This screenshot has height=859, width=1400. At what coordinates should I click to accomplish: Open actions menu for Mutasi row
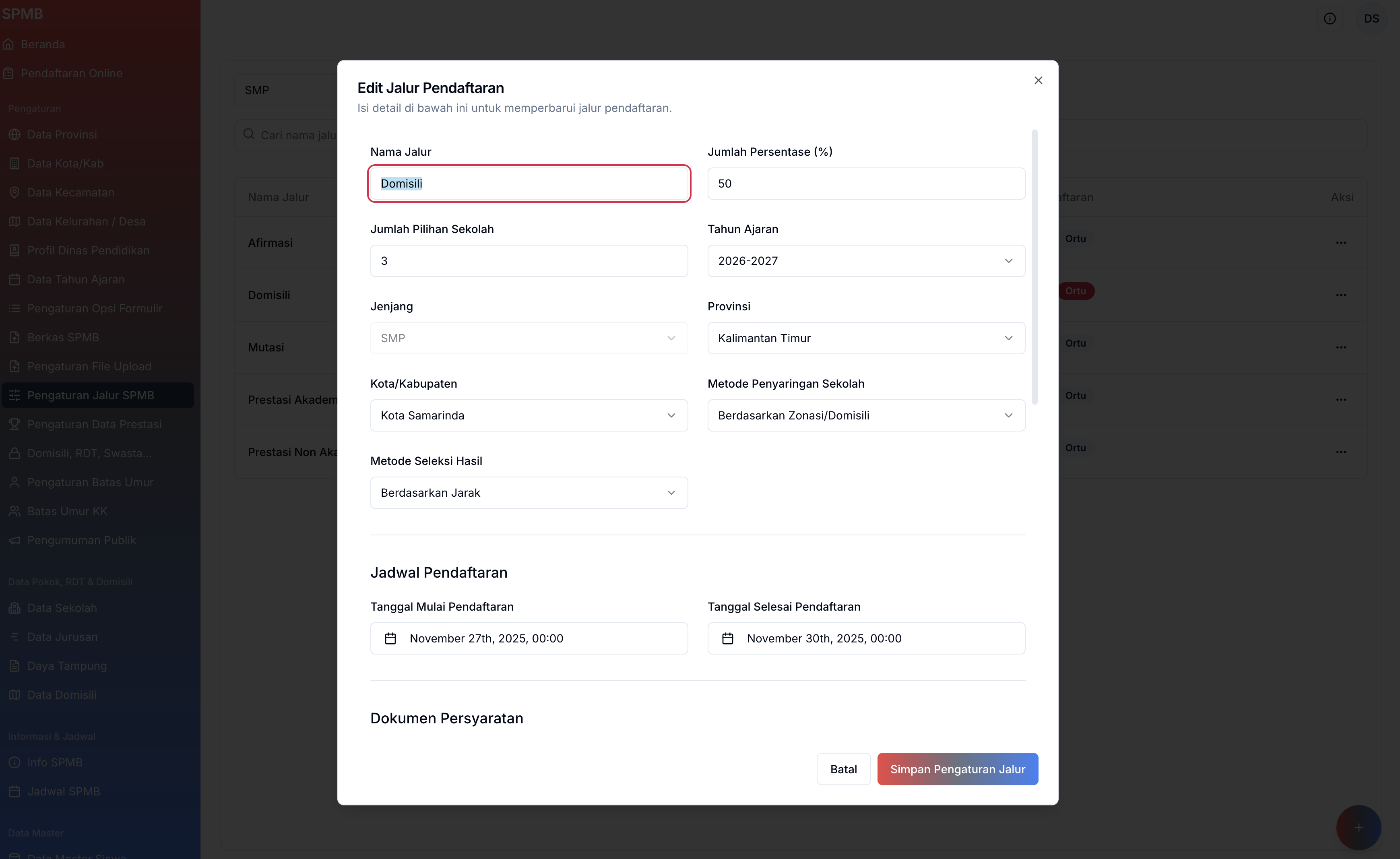[x=1341, y=348]
